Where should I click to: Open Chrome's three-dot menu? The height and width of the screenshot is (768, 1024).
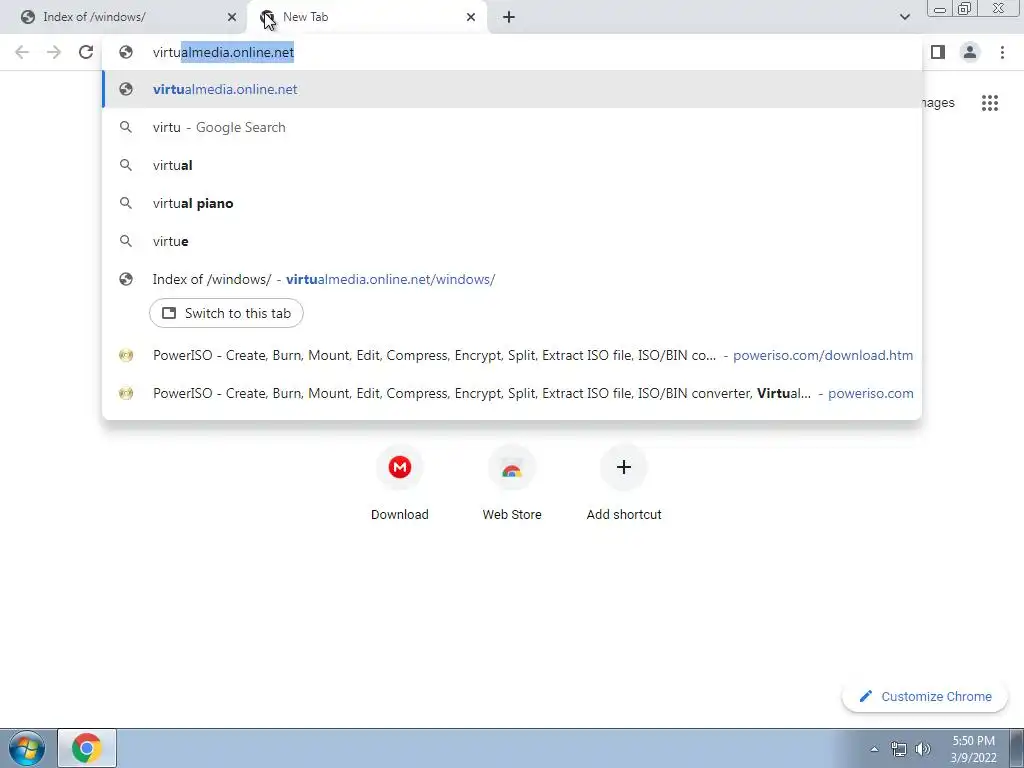[x=1002, y=52]
